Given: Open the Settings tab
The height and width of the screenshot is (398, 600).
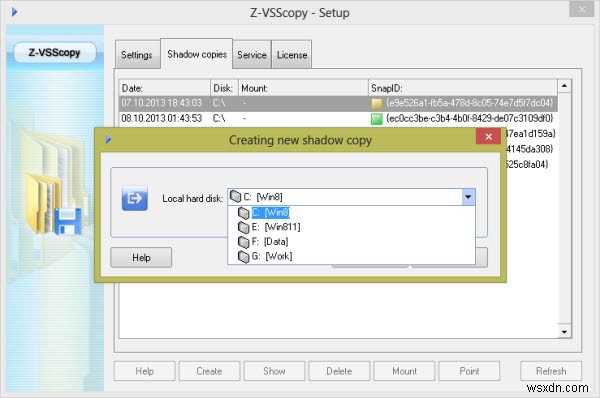Looking at the screenshot, I should (x=137, y=55).
